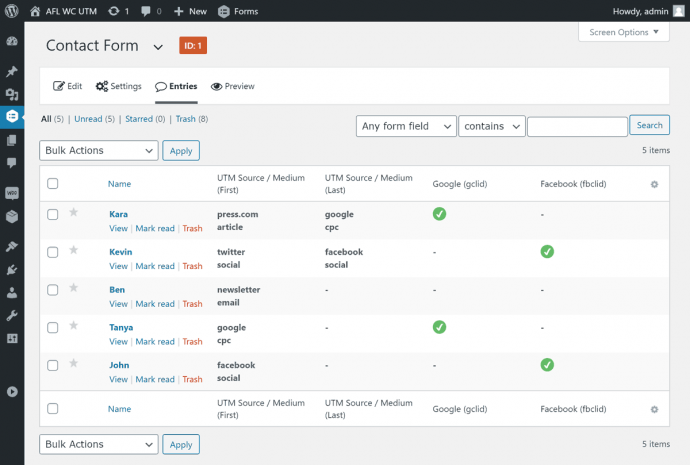
Task: Open the Forms sidebar icon
Action: (x=12, y=117)
